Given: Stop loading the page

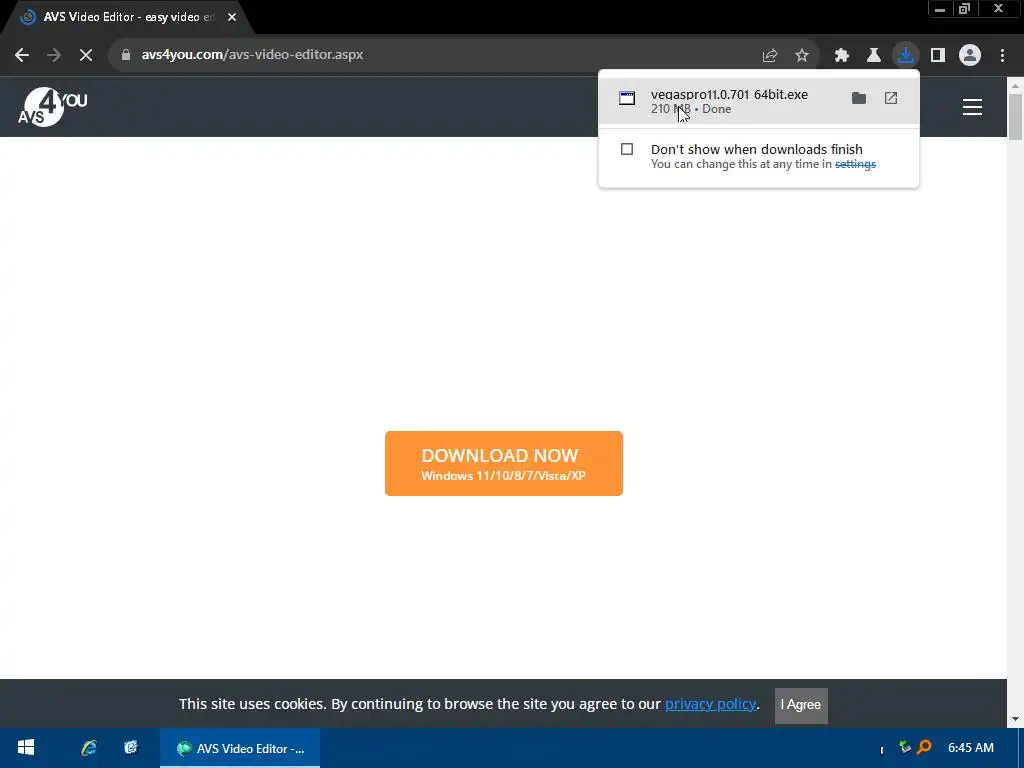Looking at the screenshot, I should click(86, 55).
